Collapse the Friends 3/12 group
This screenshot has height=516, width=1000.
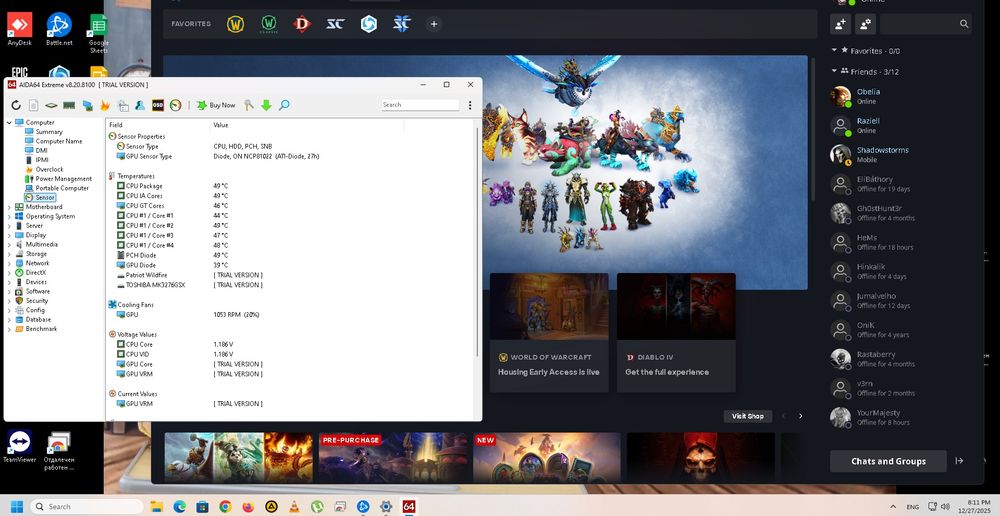(834, 71)
